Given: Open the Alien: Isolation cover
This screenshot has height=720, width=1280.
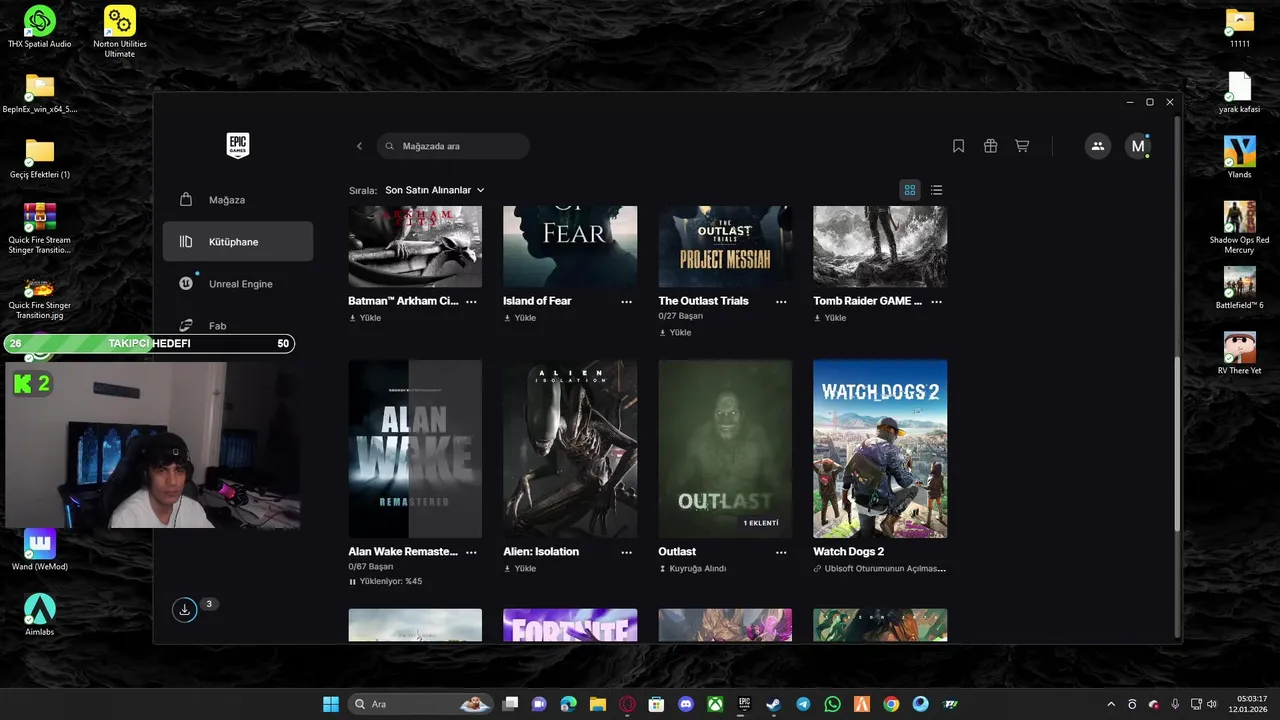Looking at the screenshot, I should point(570,449).
